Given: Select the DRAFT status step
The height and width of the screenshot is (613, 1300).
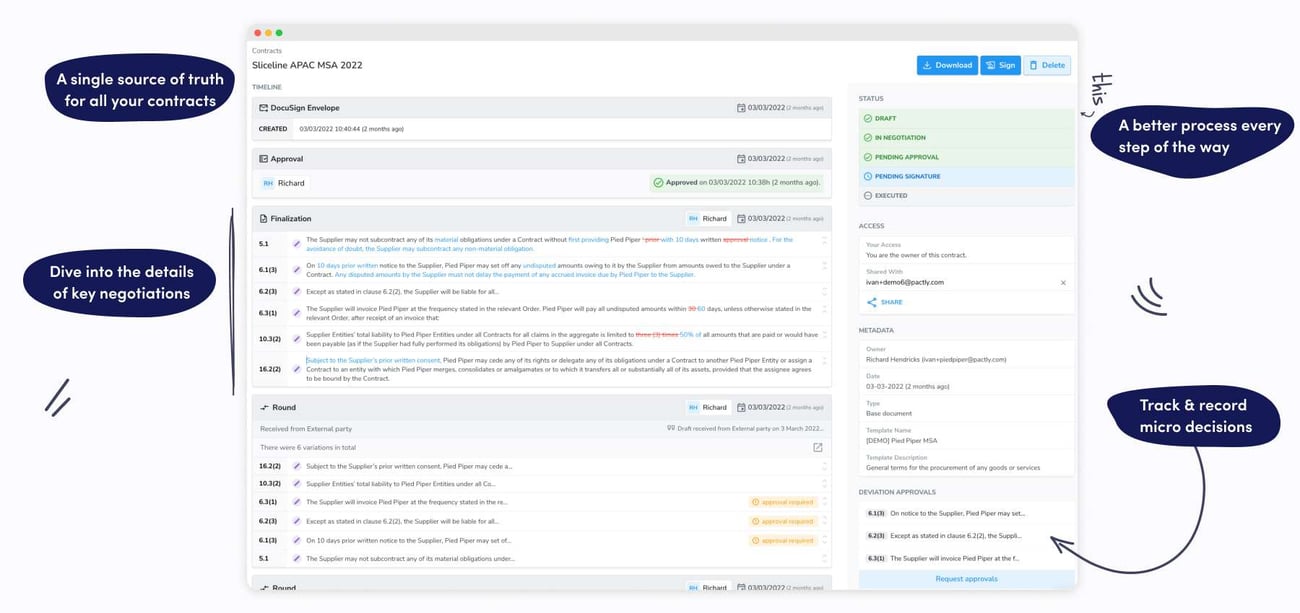Looking at the screenshot, I should pyautogui.click(x=966, y=118).
